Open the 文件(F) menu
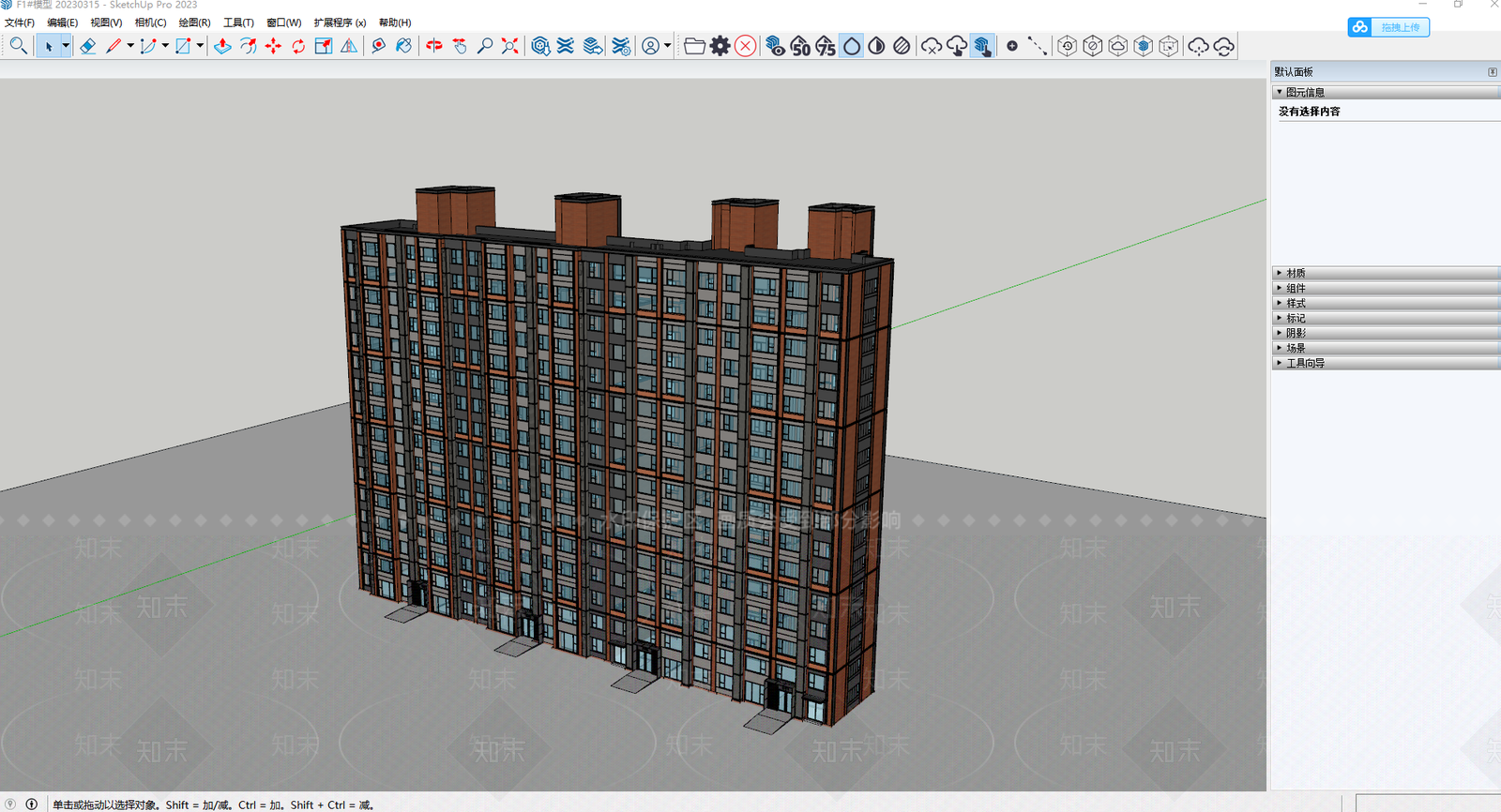Screen dimensions: 1501x812 click(20, 23)
